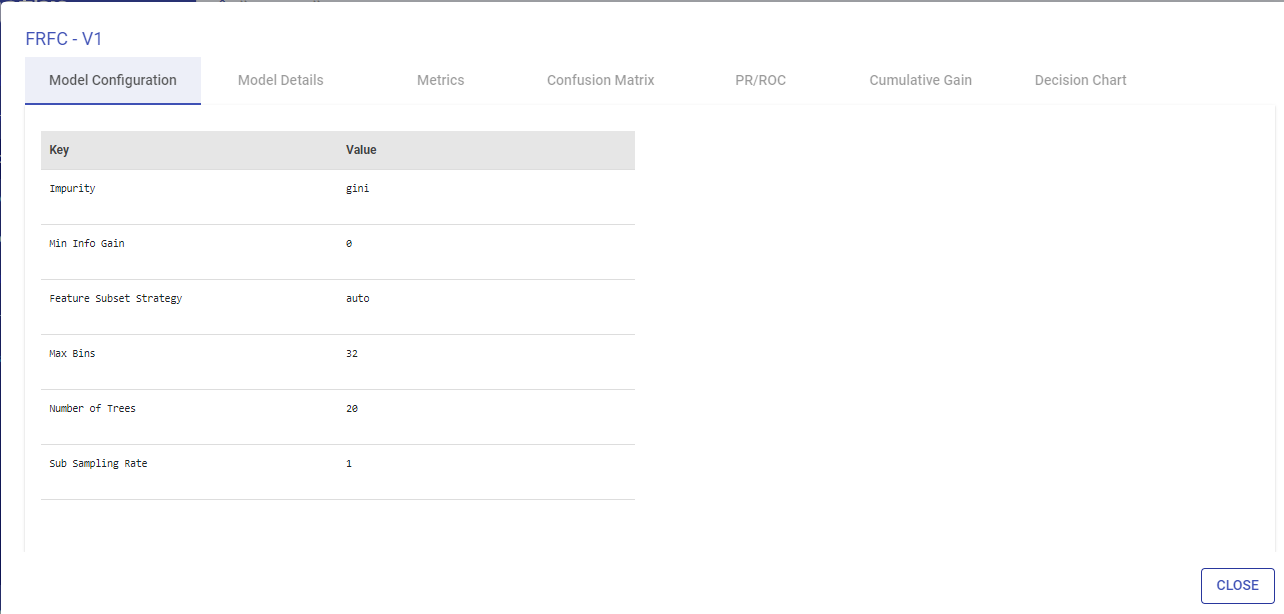1284x614 pixels.
Task: Select the value 20 for Number of Trees
Action: [x=352, y=408]
